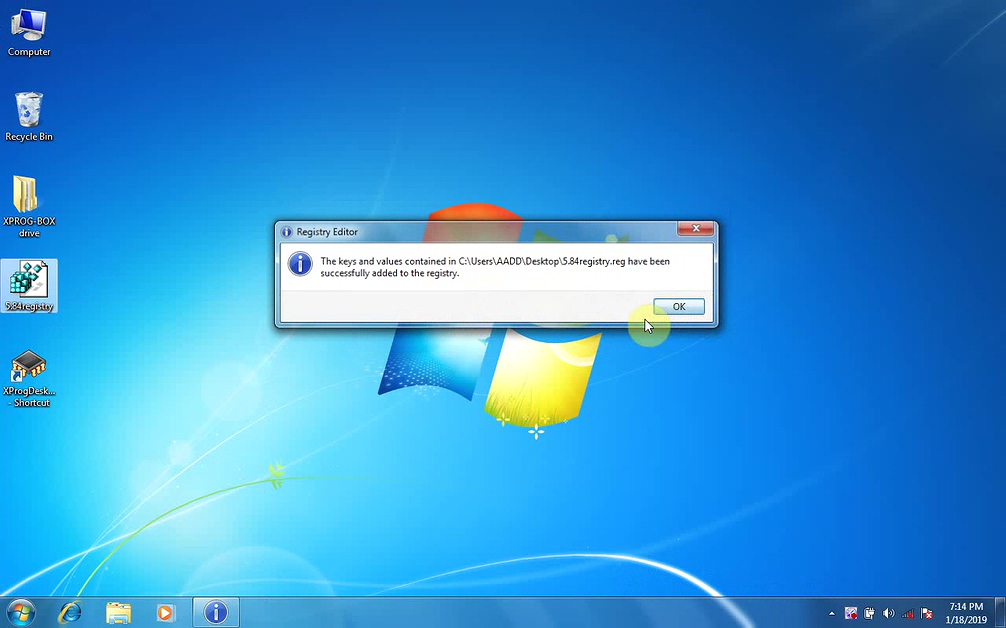
Task: Select the Recycle Bin icon
Action: coord(29,117)
